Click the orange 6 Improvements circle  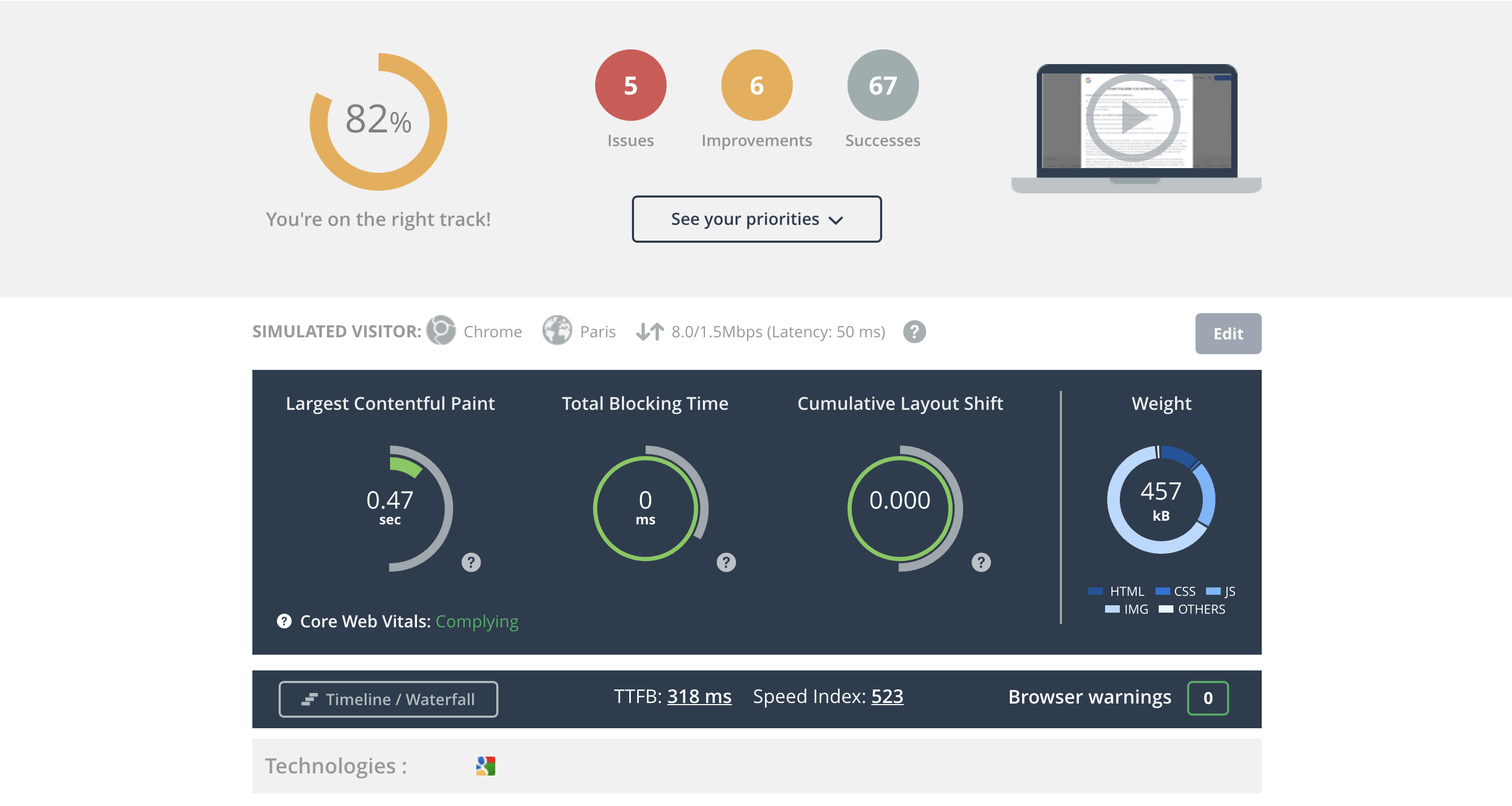click(756, 86)
